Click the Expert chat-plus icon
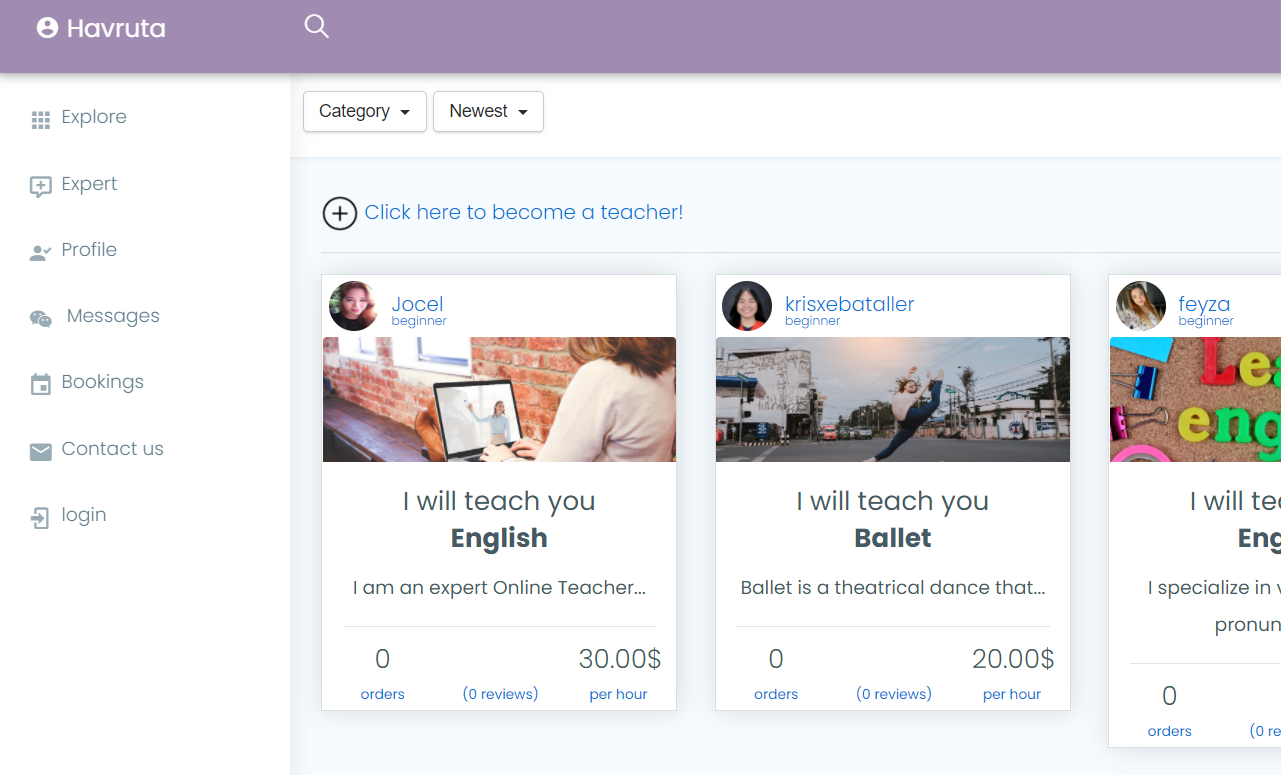The image size is (1281, 775). (40, 186)
